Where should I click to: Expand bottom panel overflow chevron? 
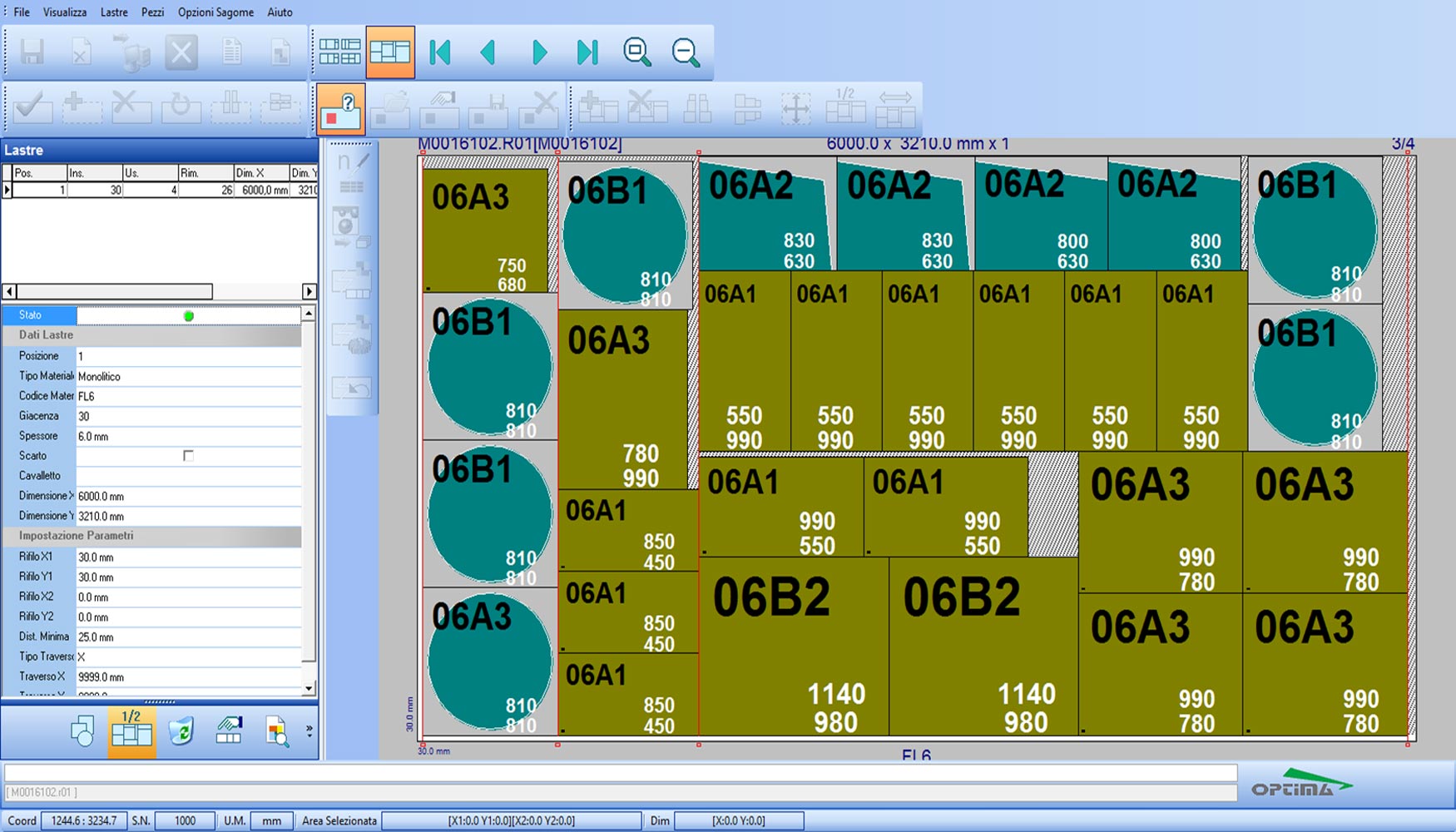pyautogui.click(x=309, y=730)
